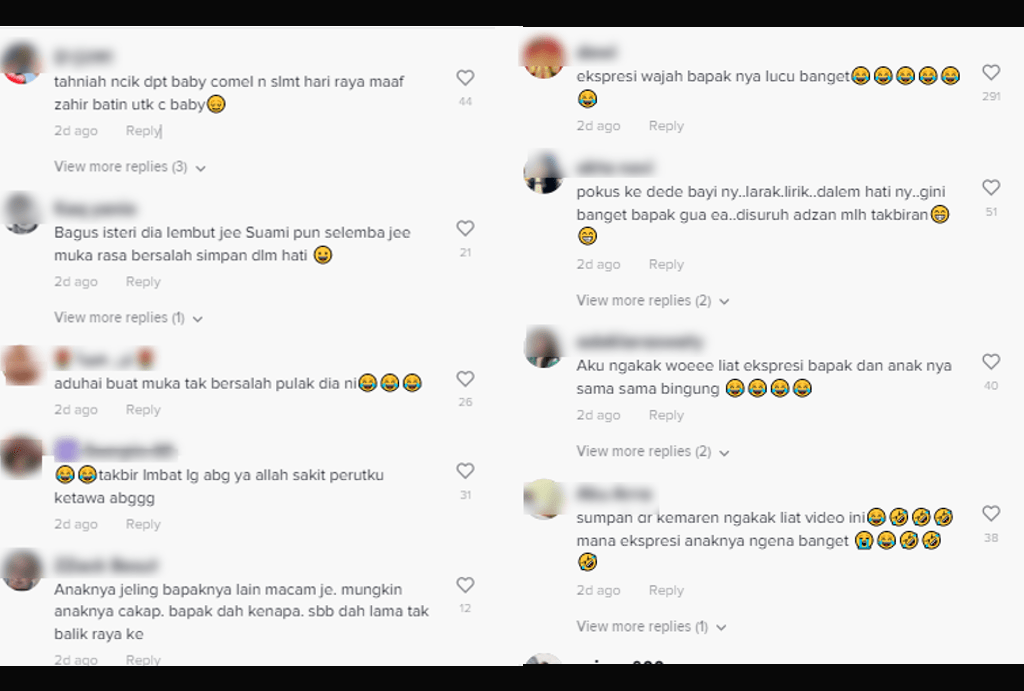Tap the heart on 'pokus ke dede bayi' comment

[x=991, y=188]
